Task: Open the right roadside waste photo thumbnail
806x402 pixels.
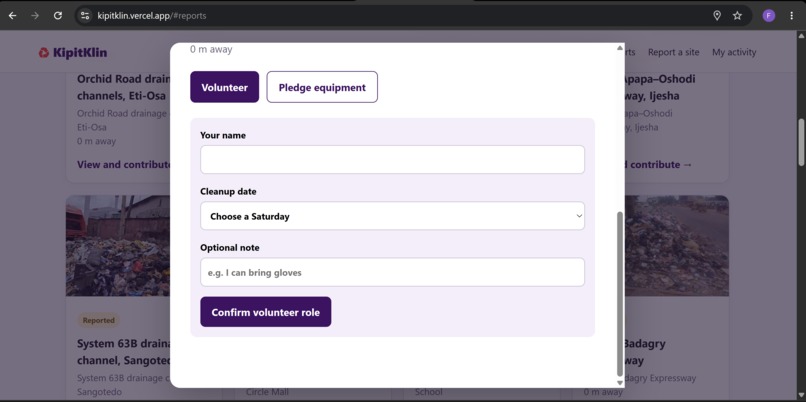Action: 676,246
